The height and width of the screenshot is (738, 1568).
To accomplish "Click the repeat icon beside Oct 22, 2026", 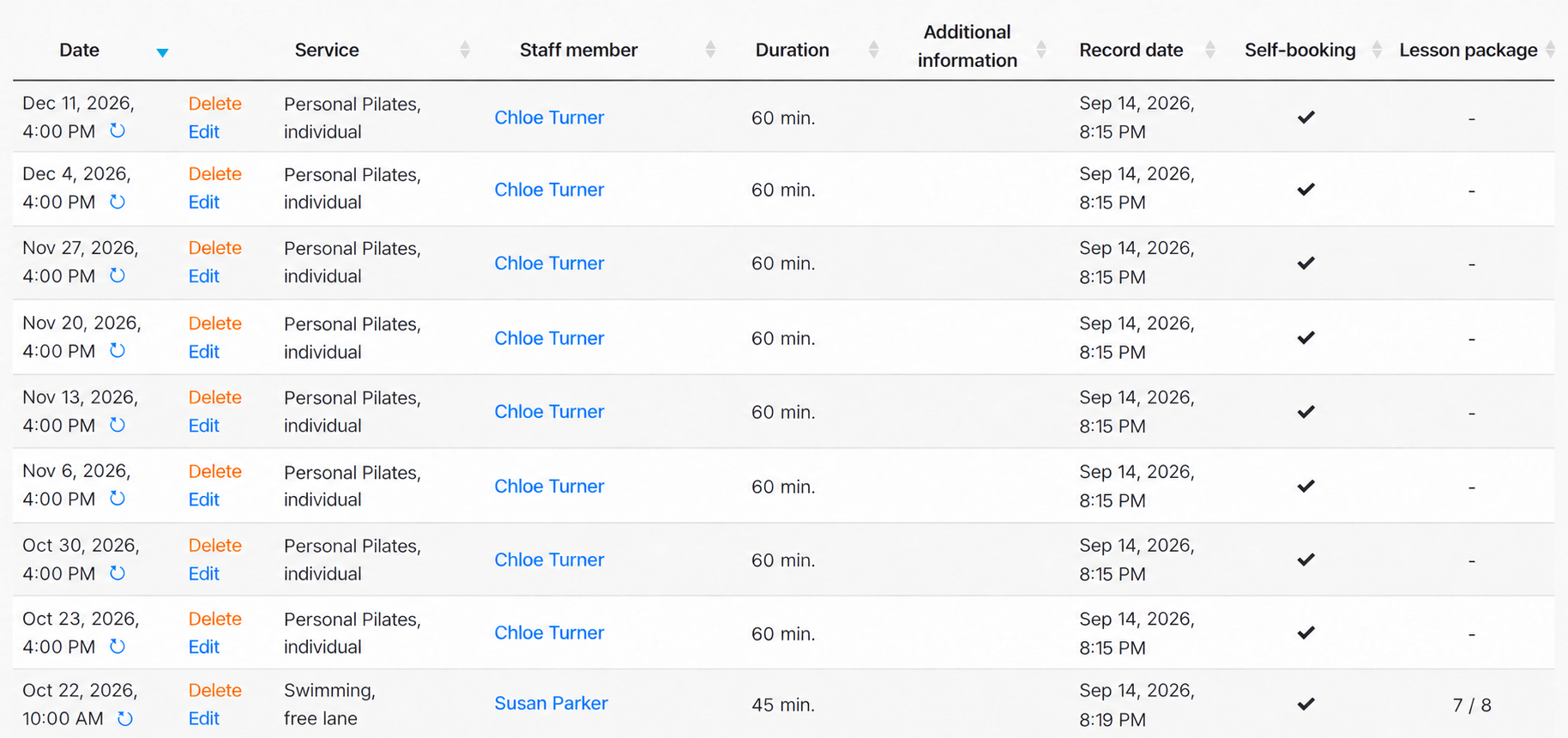I will [x=125, y=719].
